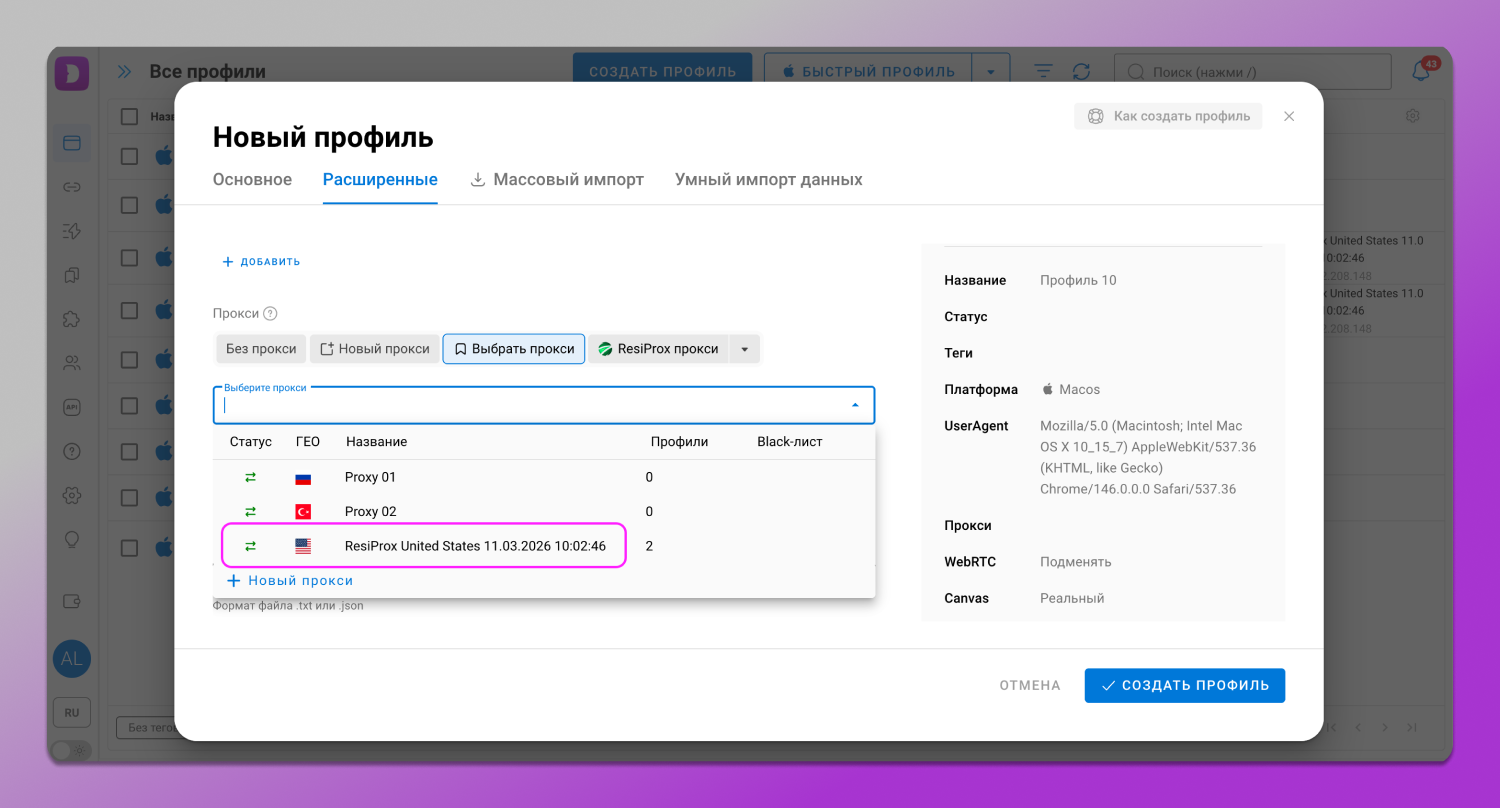The height and width of the screenshot is (808, 1500).
Task: Open the filter icon next to search
Action: (1042, 71)
